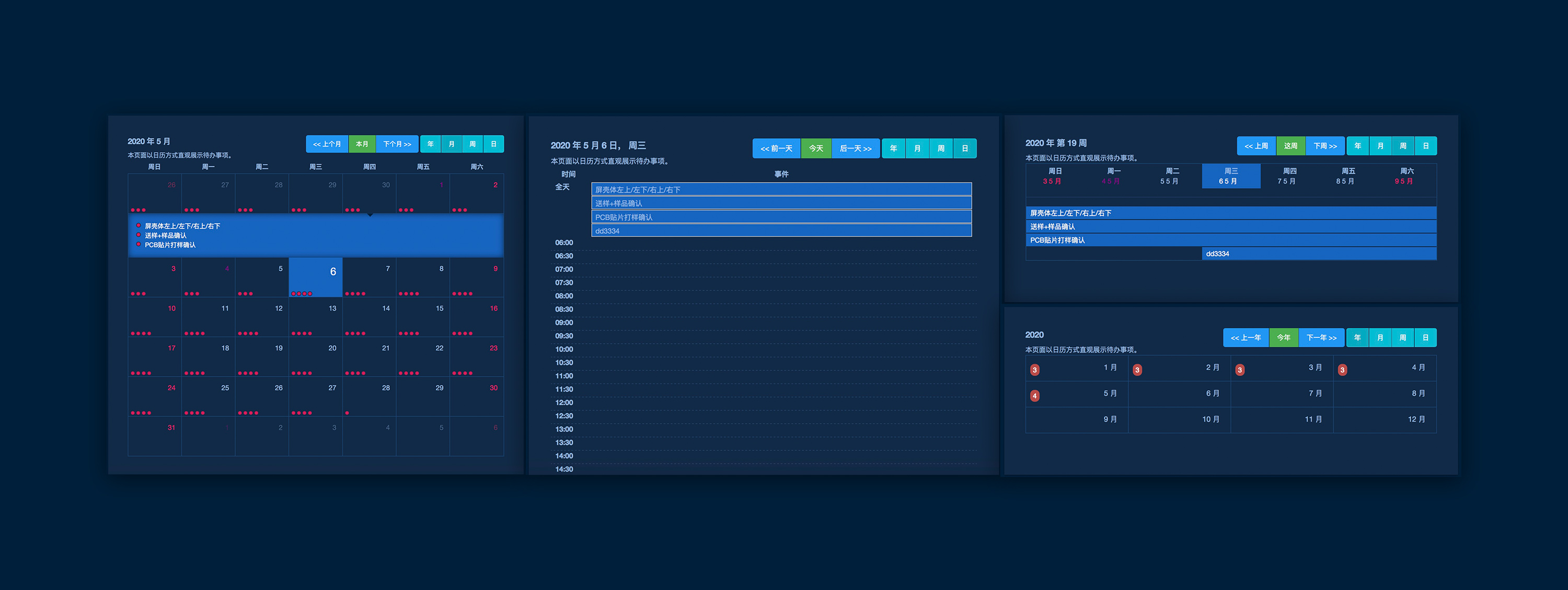Screen dimensions: 1568x590
Task: Go to next month with '下个月 >>'
Action: tap(397, 144)
